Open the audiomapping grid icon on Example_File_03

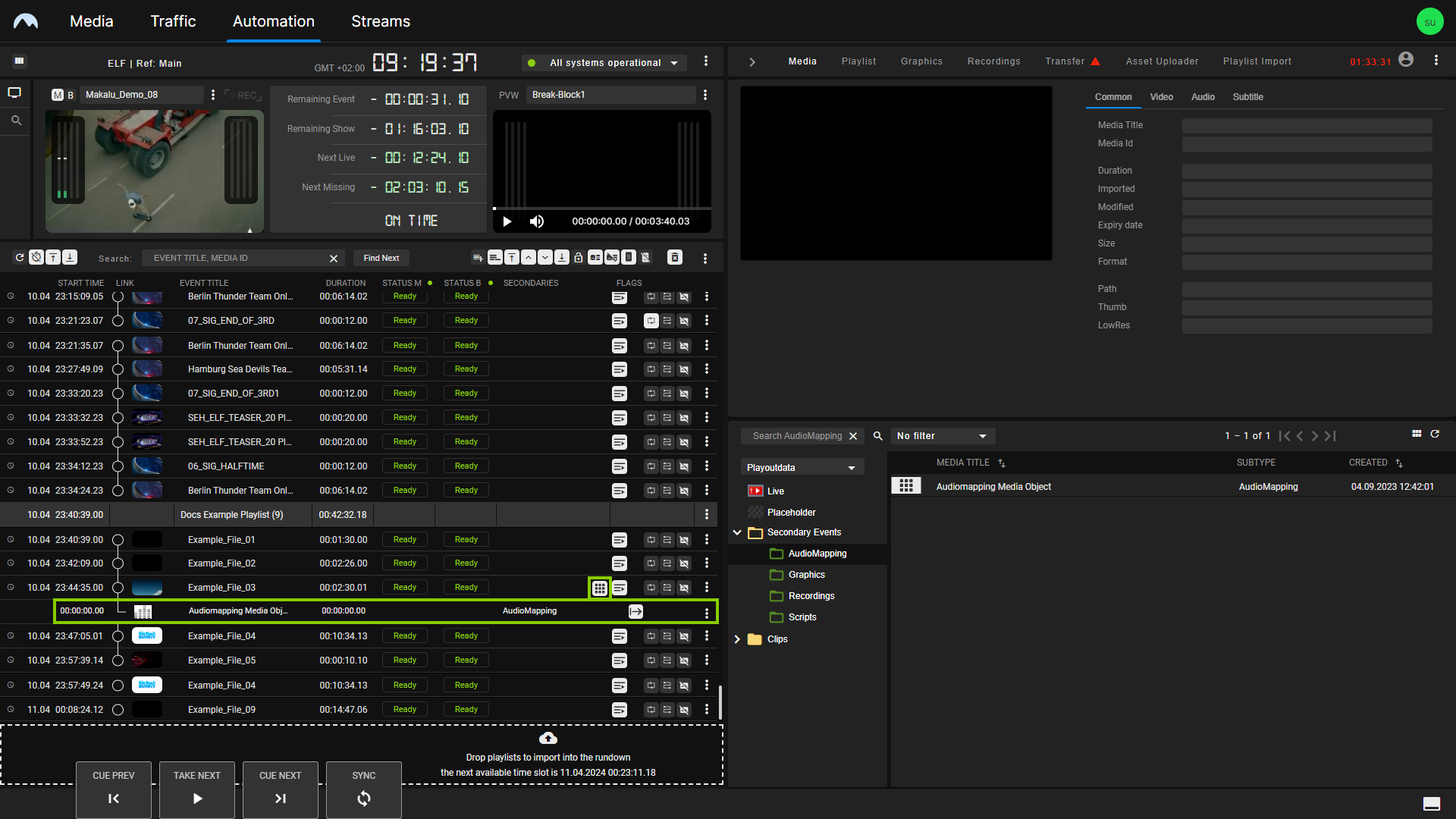tap(600, 588)
